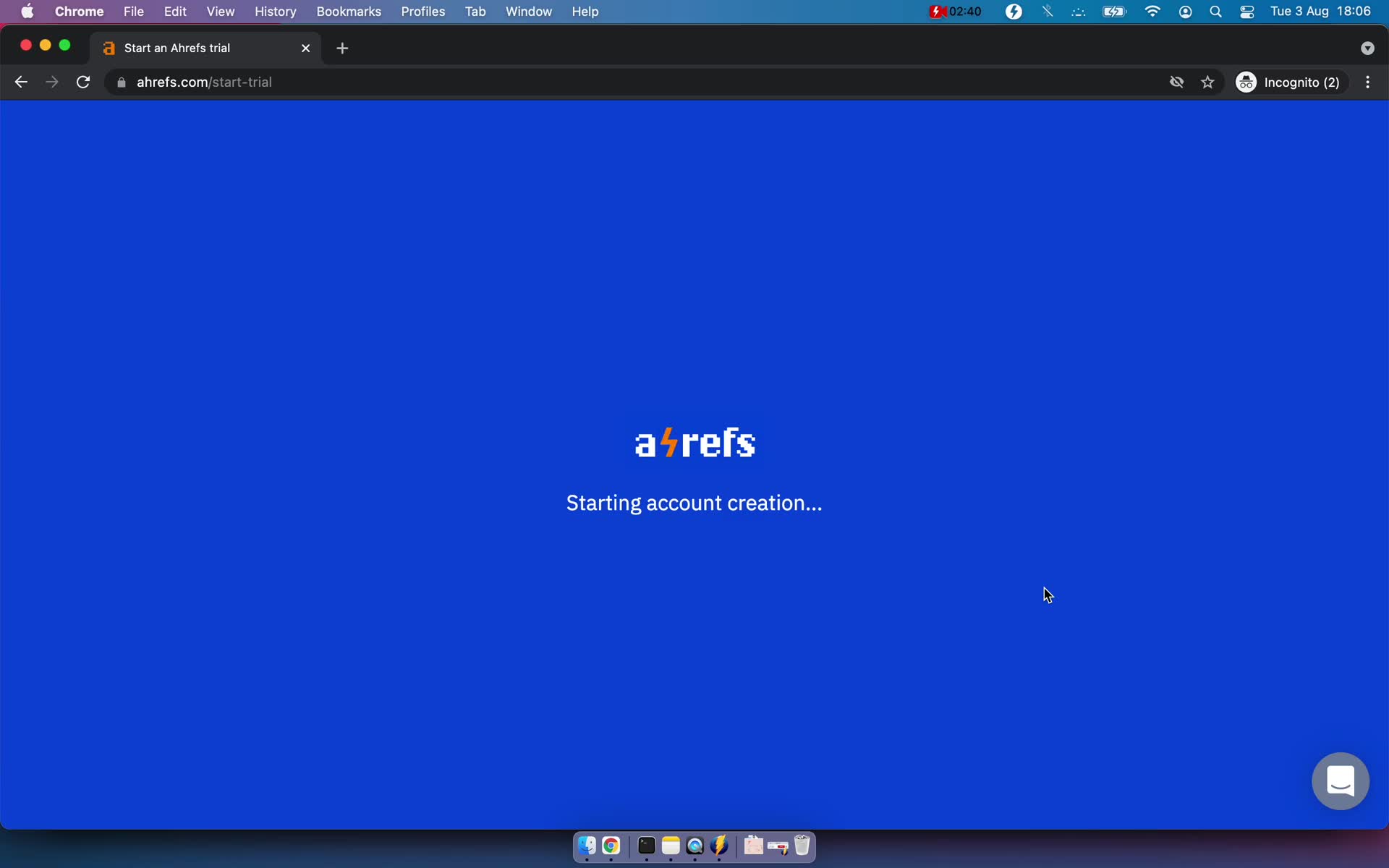Open Control Center toggles icon

[x=1246, y=12]
